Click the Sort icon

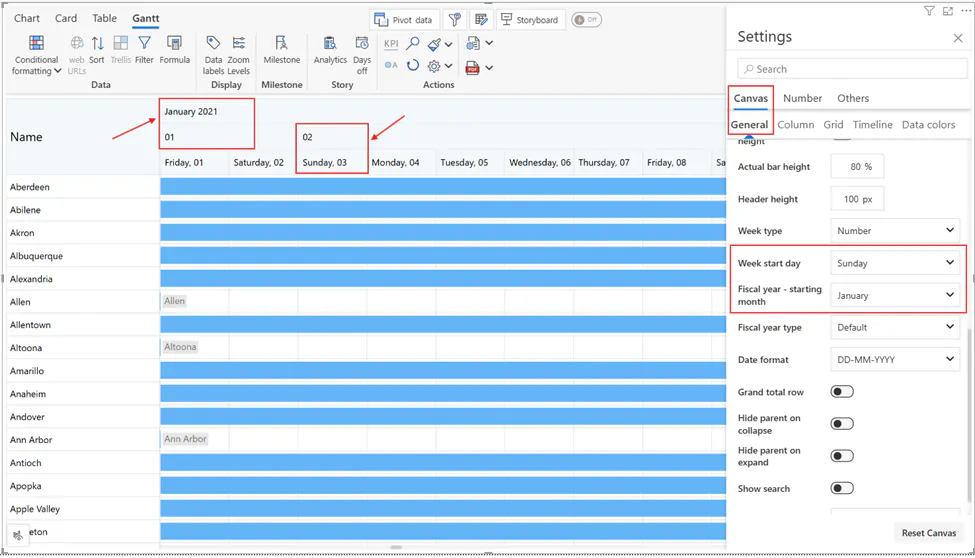(x=97, y=45)
